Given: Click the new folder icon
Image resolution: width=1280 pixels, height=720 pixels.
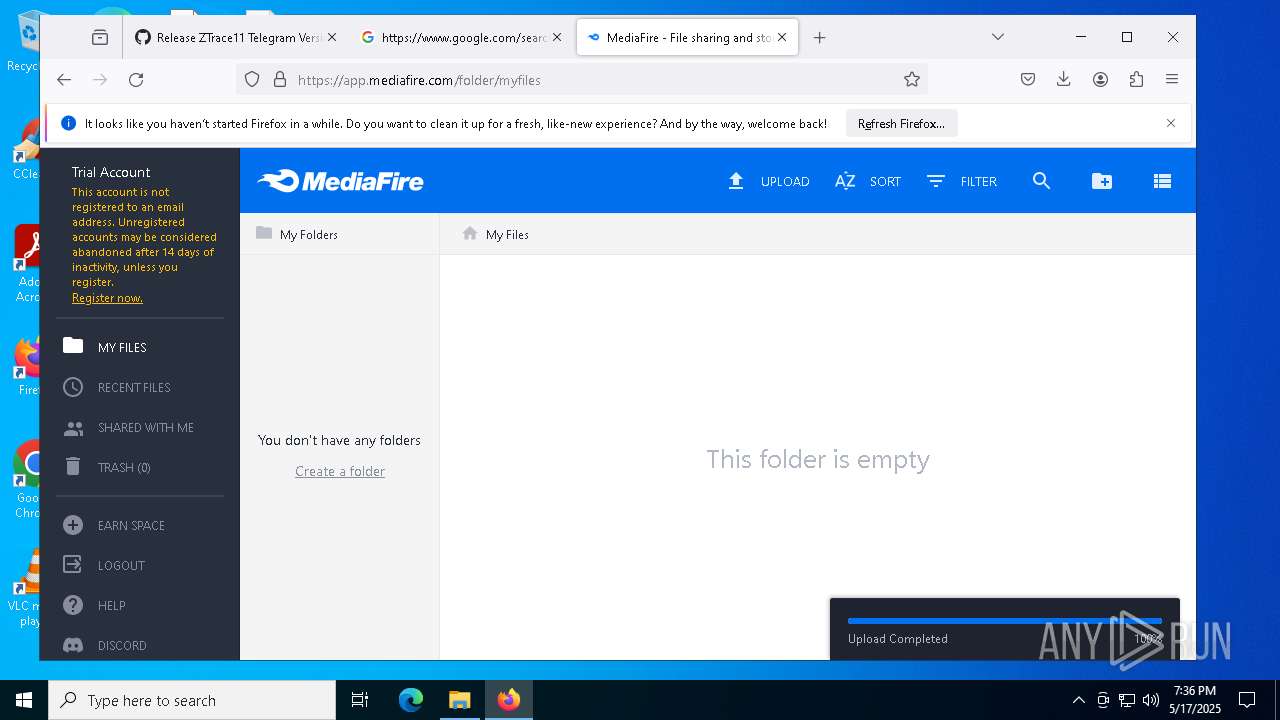Looking at the screenshot, I should (x=1101, y=181).
